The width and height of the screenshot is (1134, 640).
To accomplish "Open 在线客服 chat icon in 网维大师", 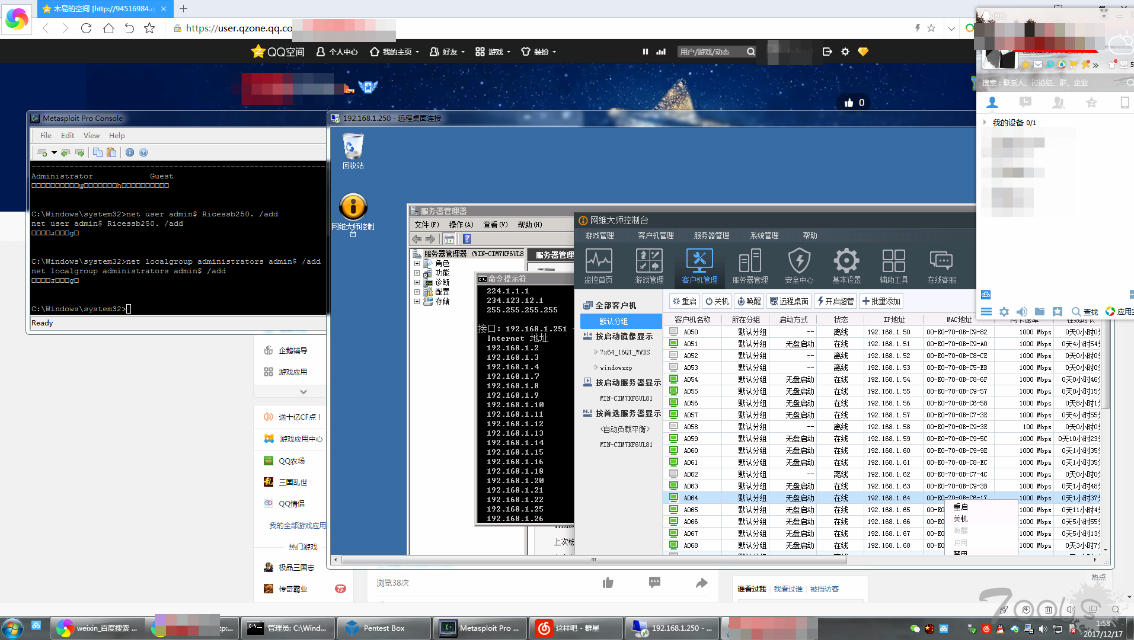I will (x=941, y=265).
